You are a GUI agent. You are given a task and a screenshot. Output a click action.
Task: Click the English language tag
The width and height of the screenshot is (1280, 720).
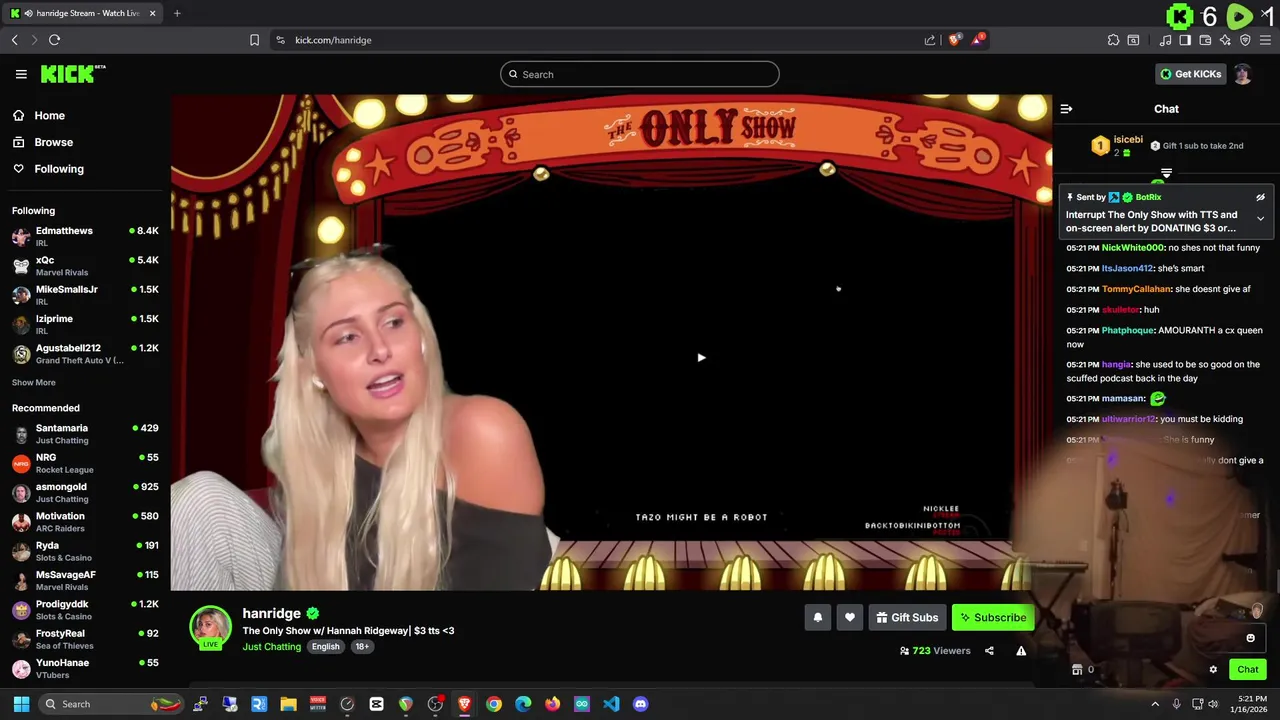(x=325, y=647)
